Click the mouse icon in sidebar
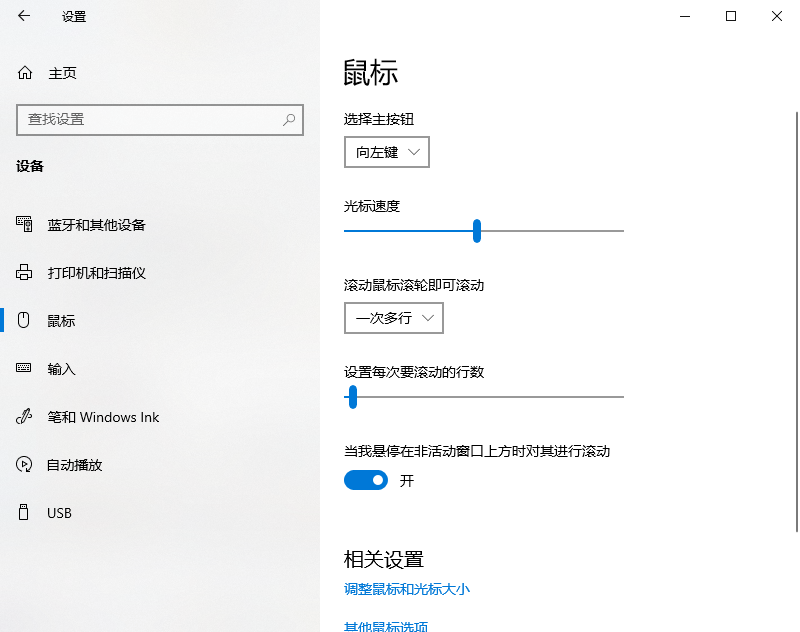 pyautogui.click(x=22, y=320)
